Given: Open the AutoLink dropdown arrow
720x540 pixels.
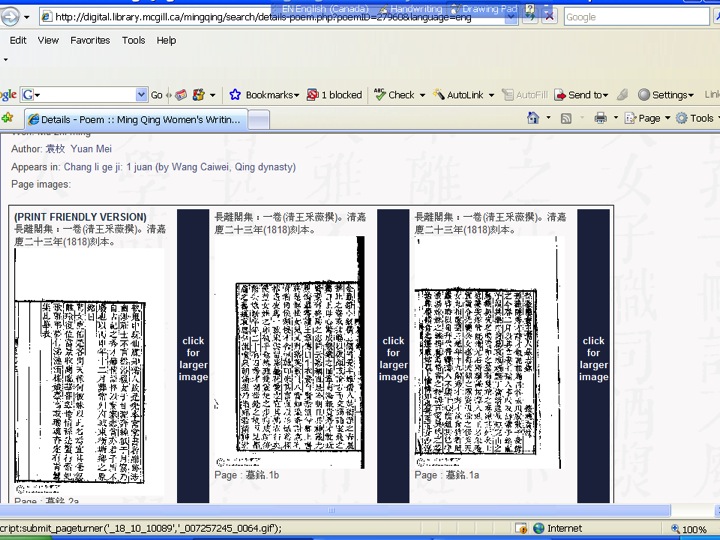Looking at the screenshot, I should point(491,96).
